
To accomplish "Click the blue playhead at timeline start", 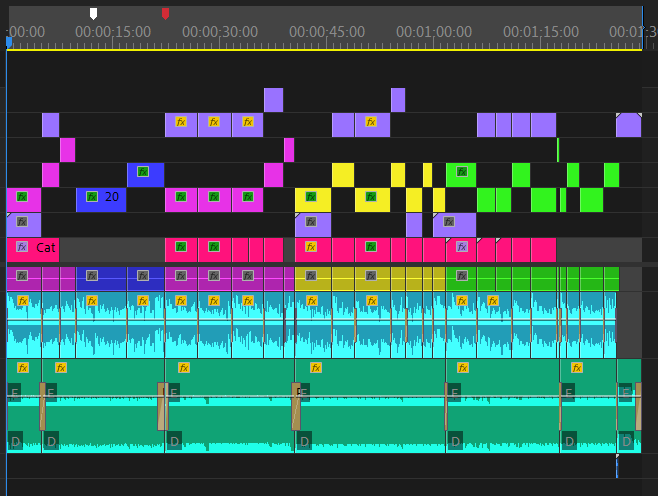I will (9, 42).
